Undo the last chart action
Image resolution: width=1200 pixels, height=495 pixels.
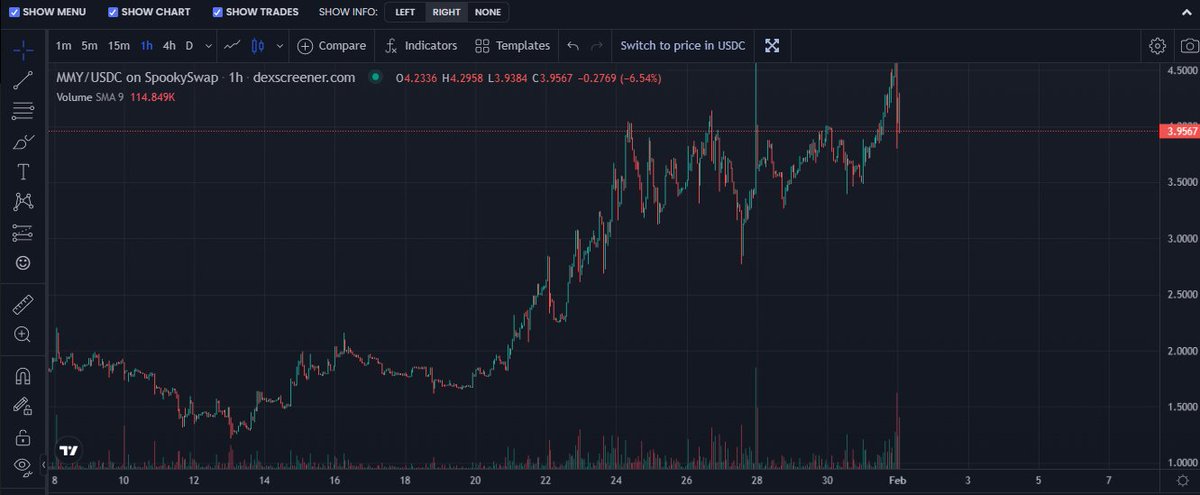[573, 45]
